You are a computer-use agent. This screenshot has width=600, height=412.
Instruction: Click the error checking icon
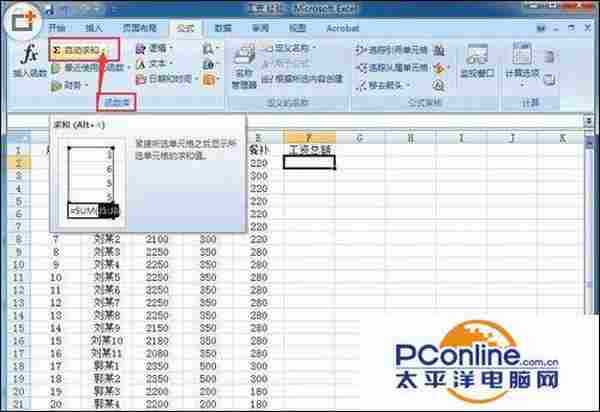pyautogui.click(x=440, y=68)
